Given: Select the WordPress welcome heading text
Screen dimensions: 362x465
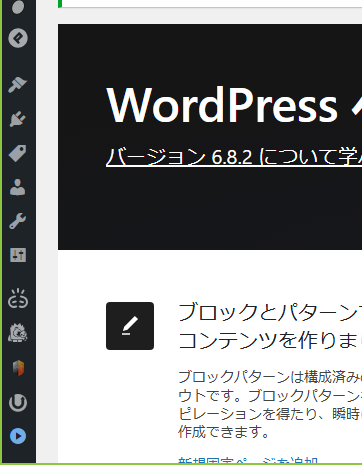Looking at the screenshot, I should [x=234, y=105].
